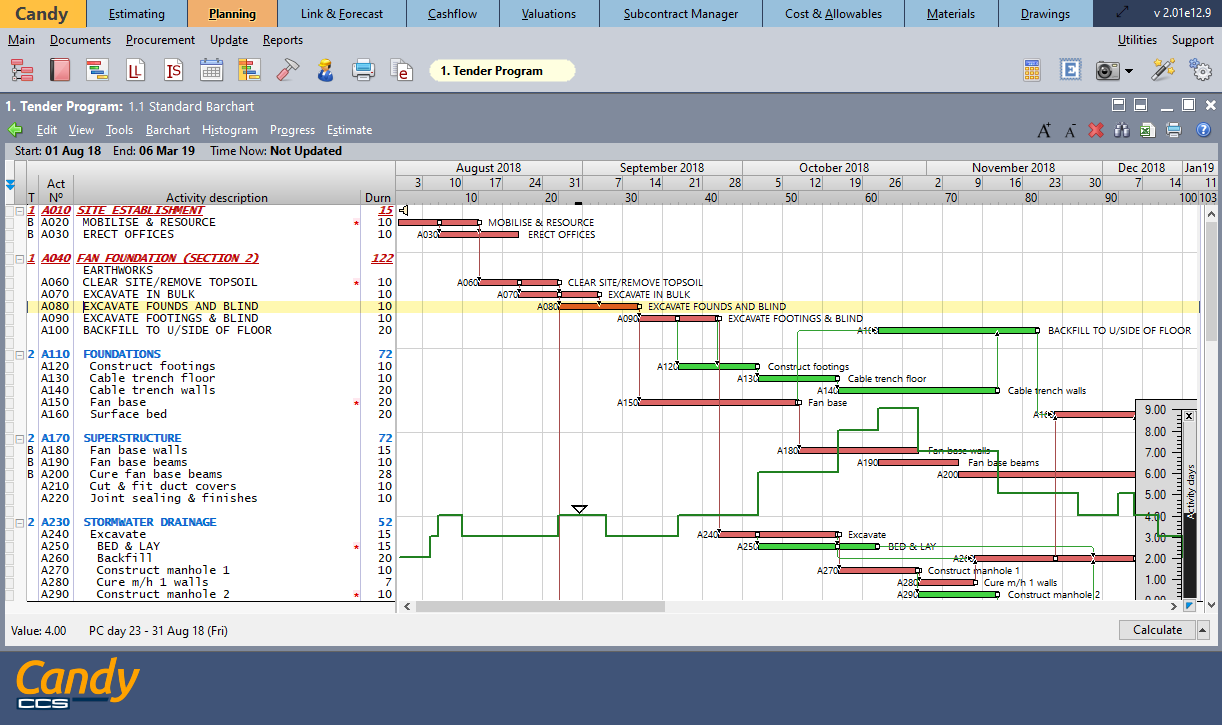Switch to the Estimating tab
Viewport: 1222px width, 725px height.
pos(137,14)
